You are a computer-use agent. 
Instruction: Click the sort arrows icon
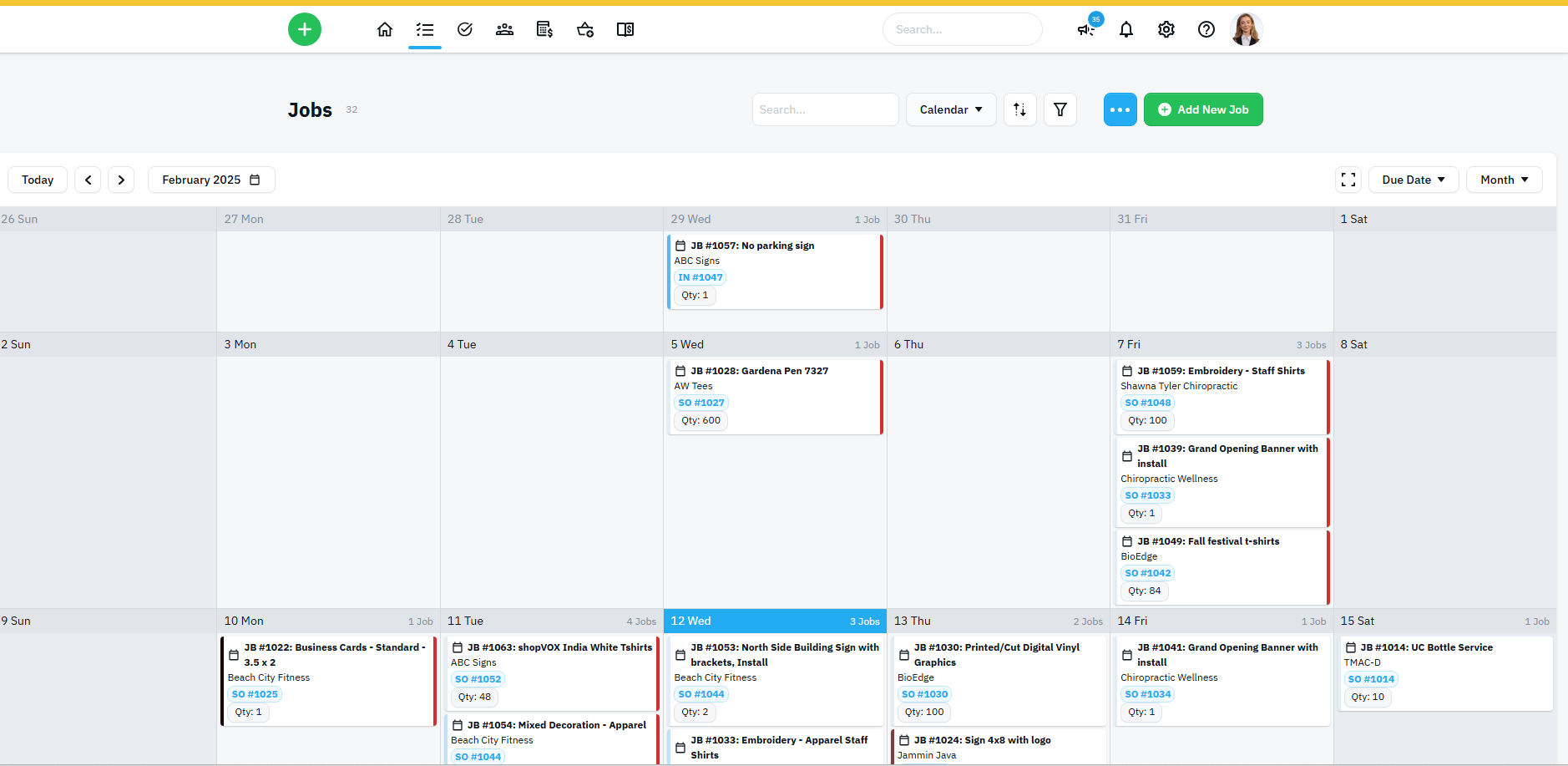1019,109
